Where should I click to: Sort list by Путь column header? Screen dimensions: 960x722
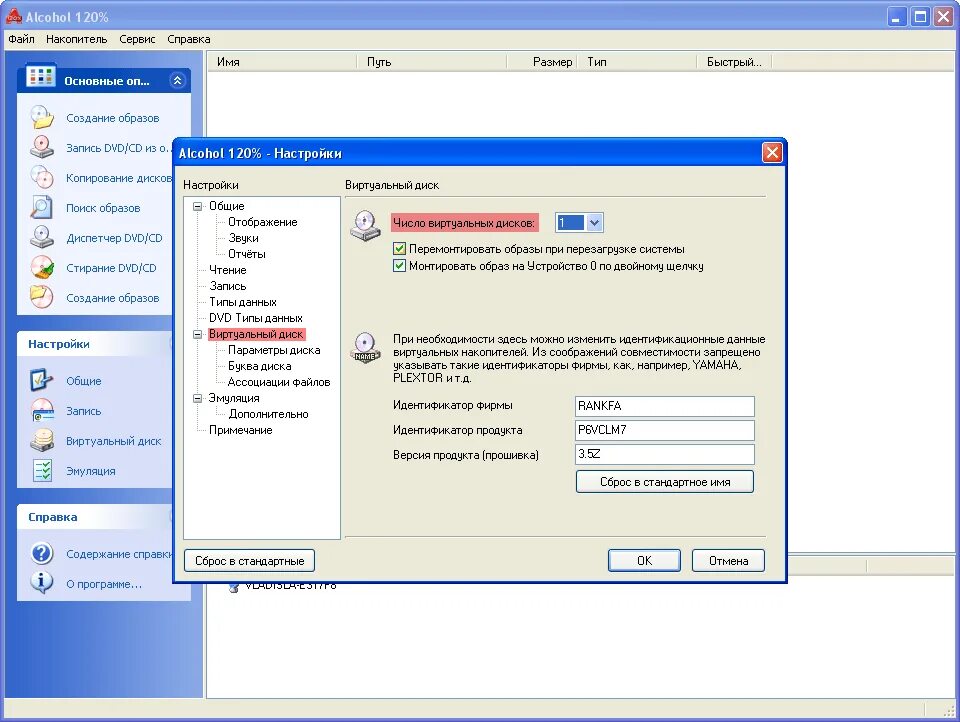[x=432, y=62]
